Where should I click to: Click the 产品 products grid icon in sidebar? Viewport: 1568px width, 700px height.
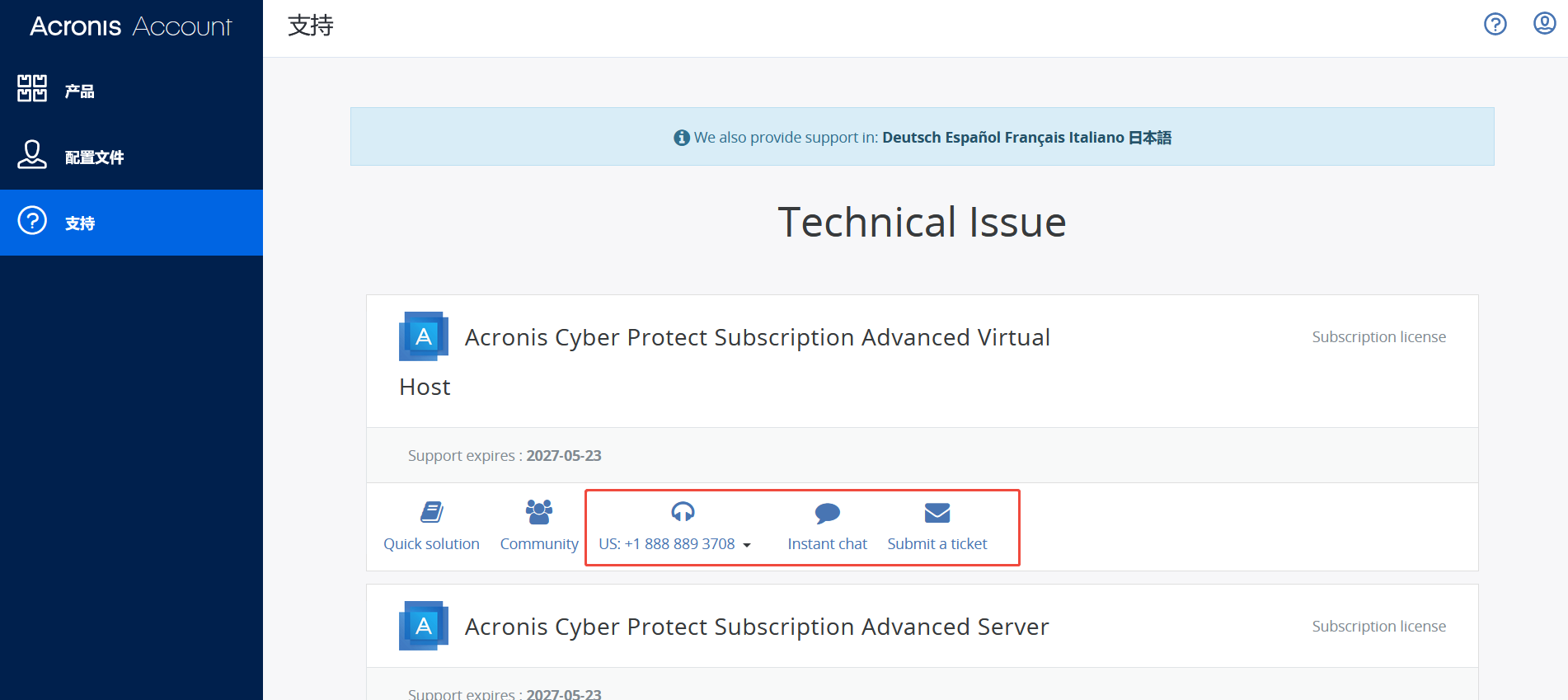(x=32, y=88)
